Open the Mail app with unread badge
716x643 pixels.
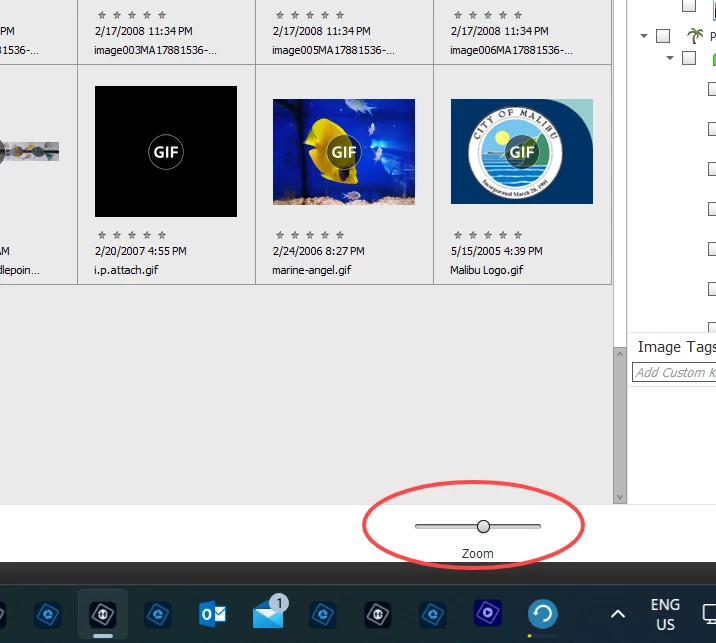coord(269,613)
